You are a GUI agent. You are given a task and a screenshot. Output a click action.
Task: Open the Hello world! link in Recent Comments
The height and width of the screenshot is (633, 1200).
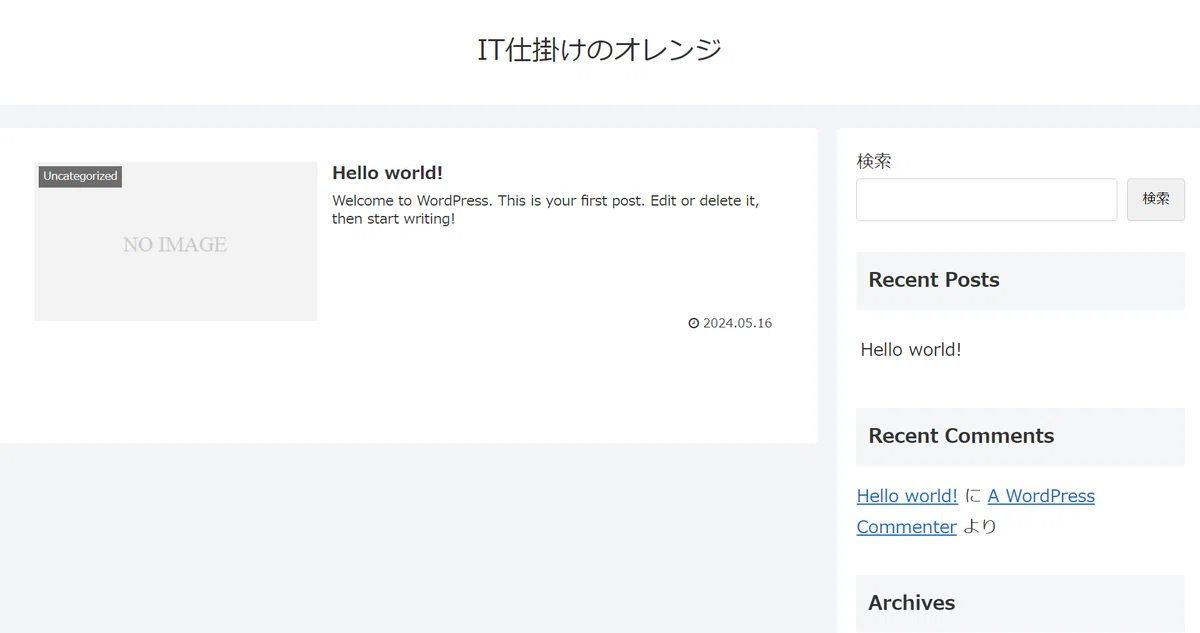907,496
